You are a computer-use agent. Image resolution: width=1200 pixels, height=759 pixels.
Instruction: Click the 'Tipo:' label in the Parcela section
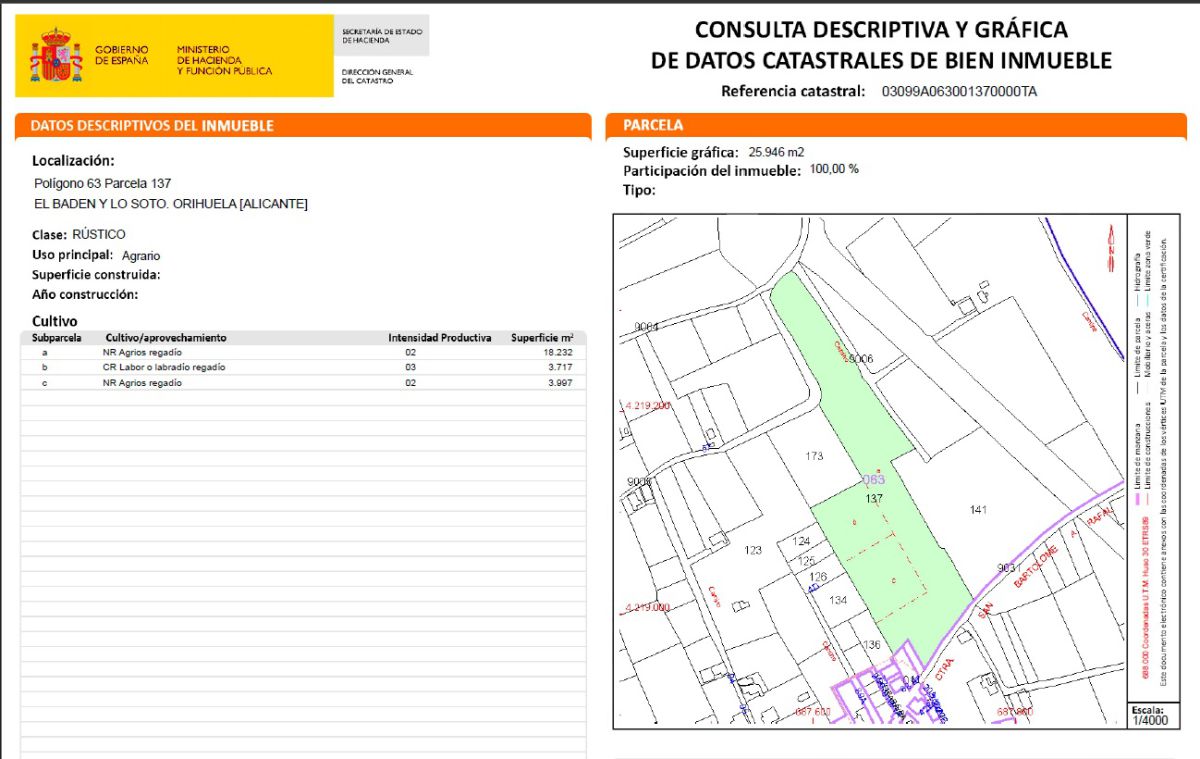coord(639,190)
